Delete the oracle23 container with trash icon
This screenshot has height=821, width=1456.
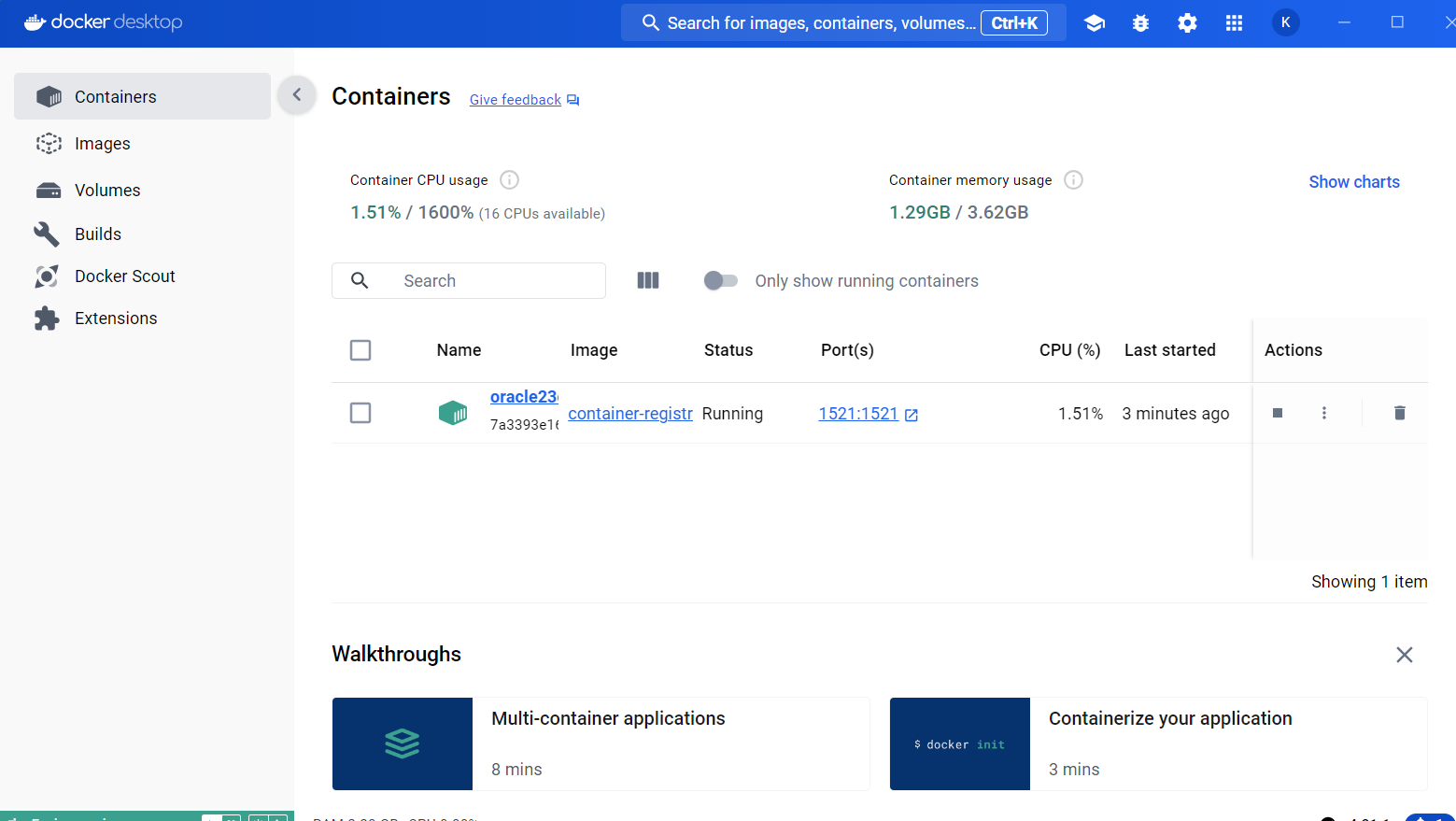[1400, 413]
